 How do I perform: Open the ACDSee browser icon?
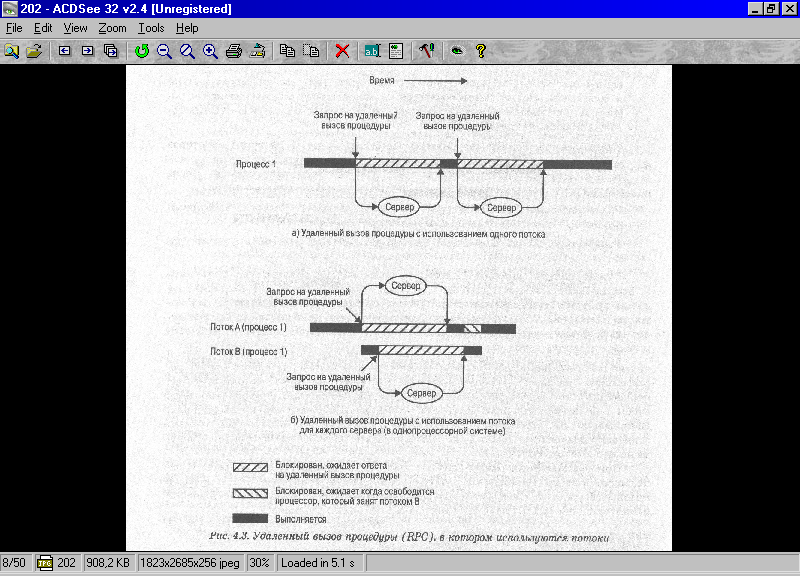[x=11, y=51]
